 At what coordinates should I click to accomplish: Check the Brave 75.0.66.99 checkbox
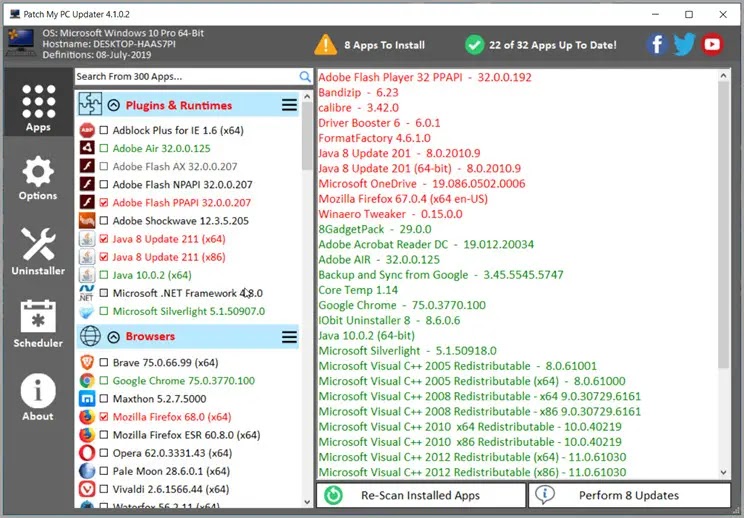(x=104, y=362)
